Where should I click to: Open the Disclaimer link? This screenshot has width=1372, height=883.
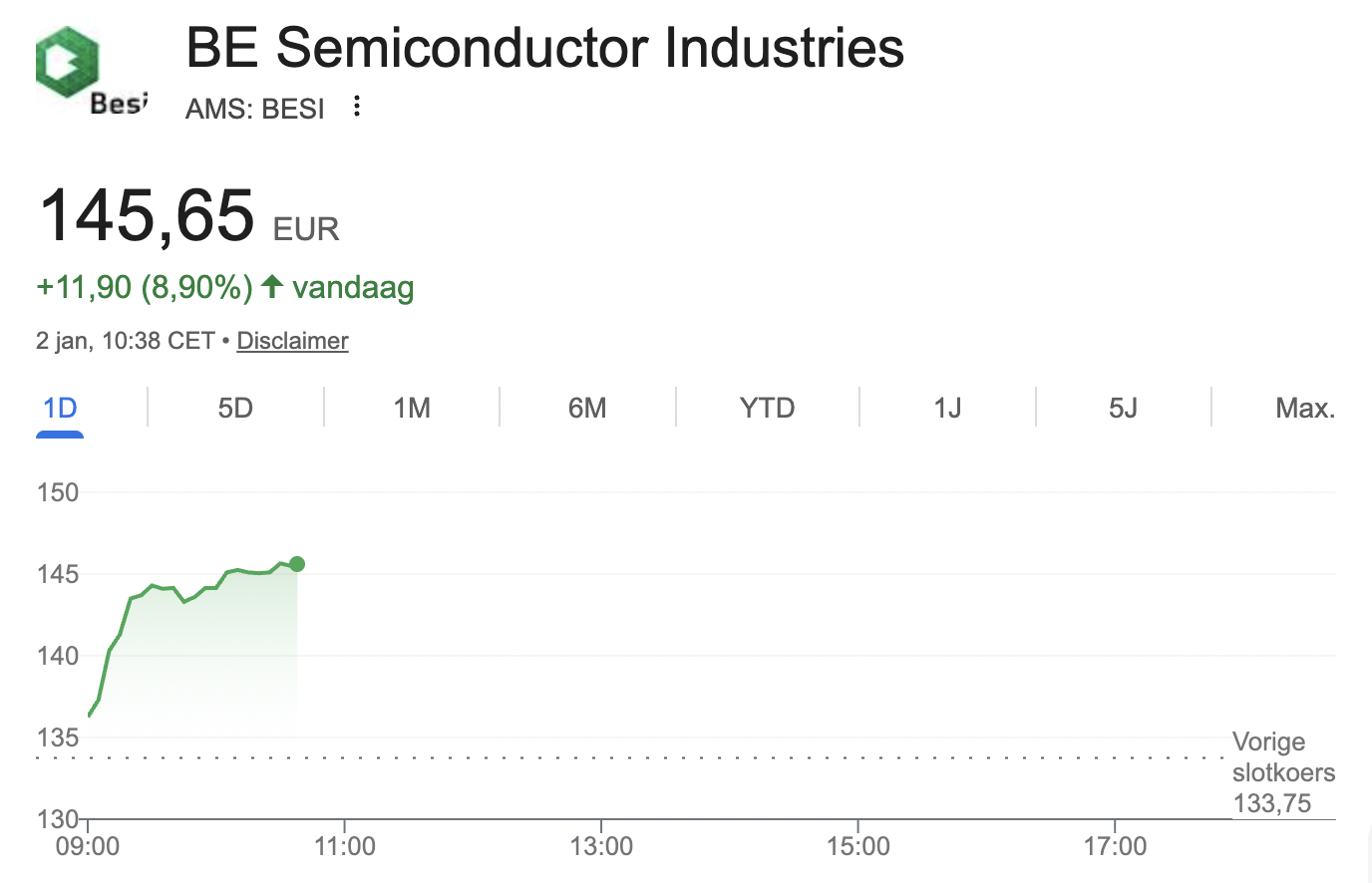[x=292, y=341]
